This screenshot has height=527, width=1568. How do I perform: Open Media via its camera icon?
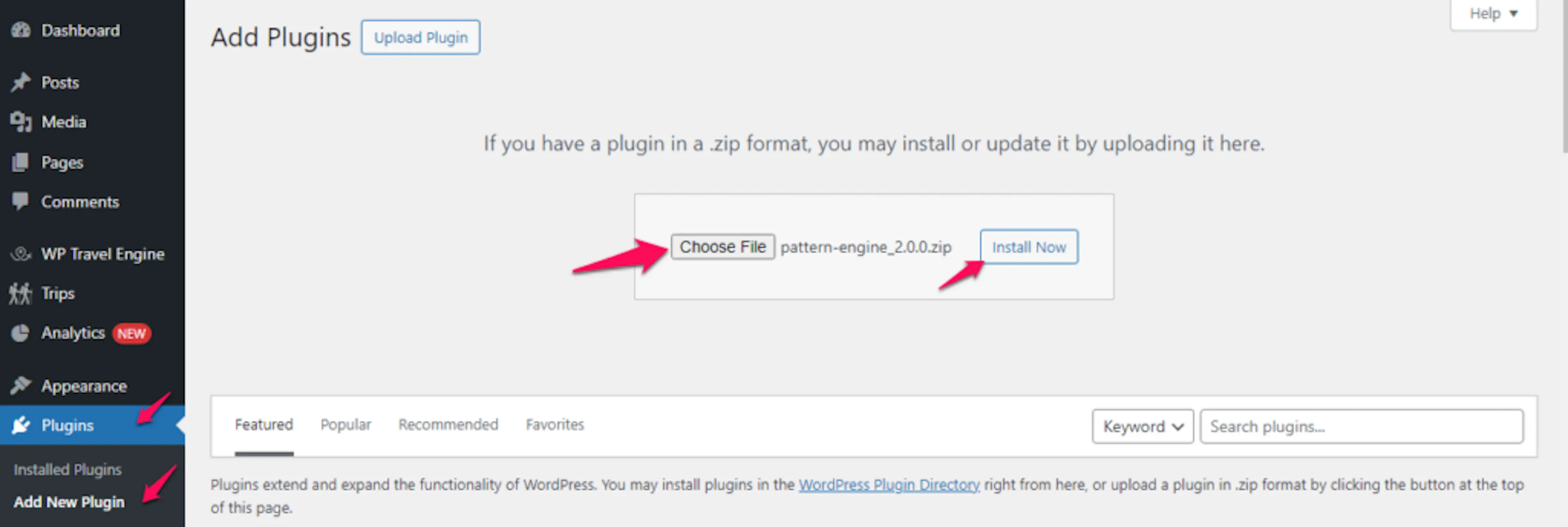[x=21, y=122]
